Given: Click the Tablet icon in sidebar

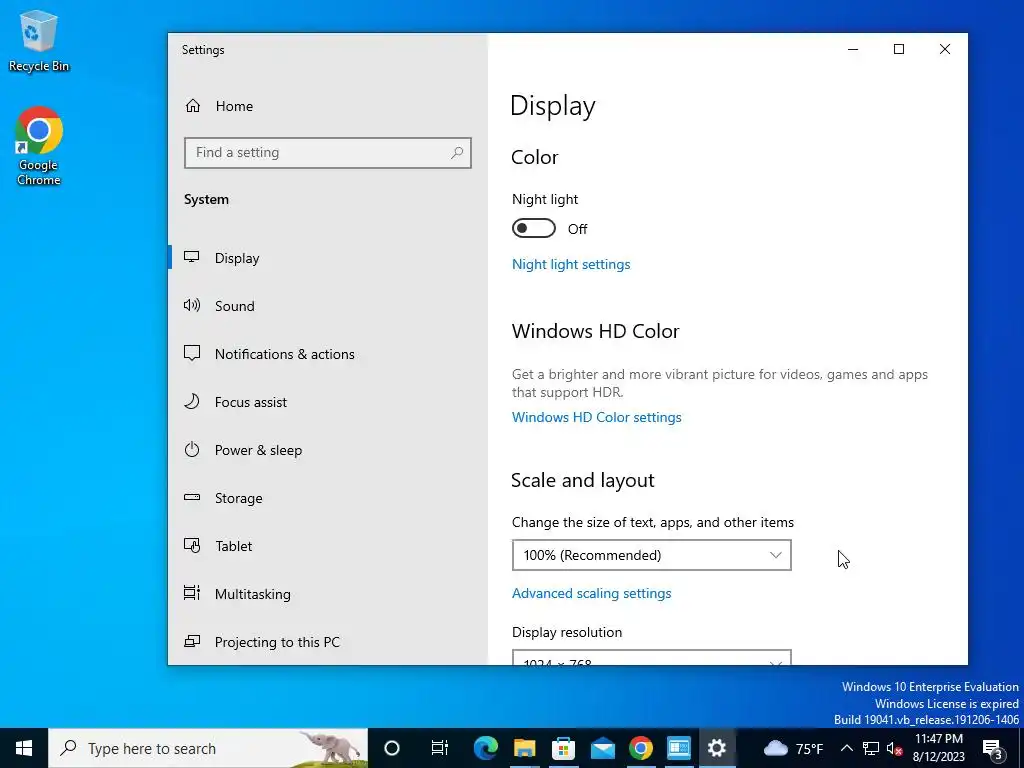Looking at the screenshot, I should tap(192, 545).
